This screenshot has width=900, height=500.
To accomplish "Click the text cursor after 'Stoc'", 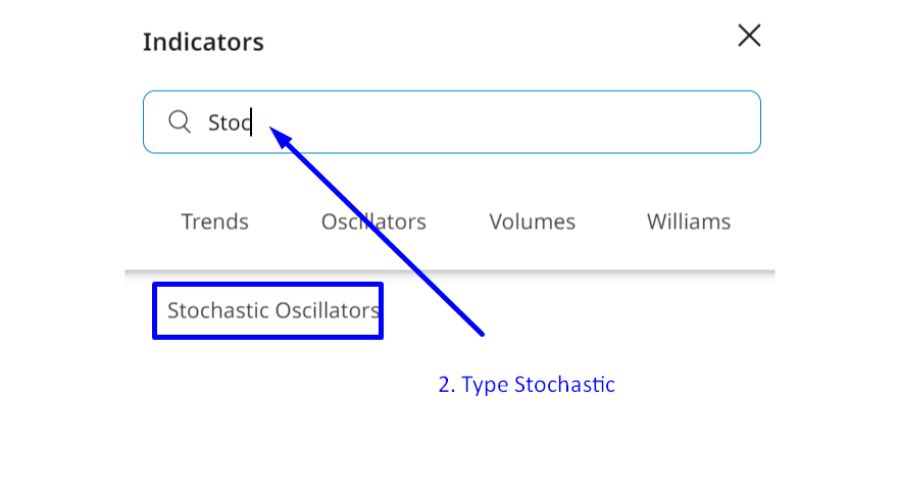I will point(252,122).
